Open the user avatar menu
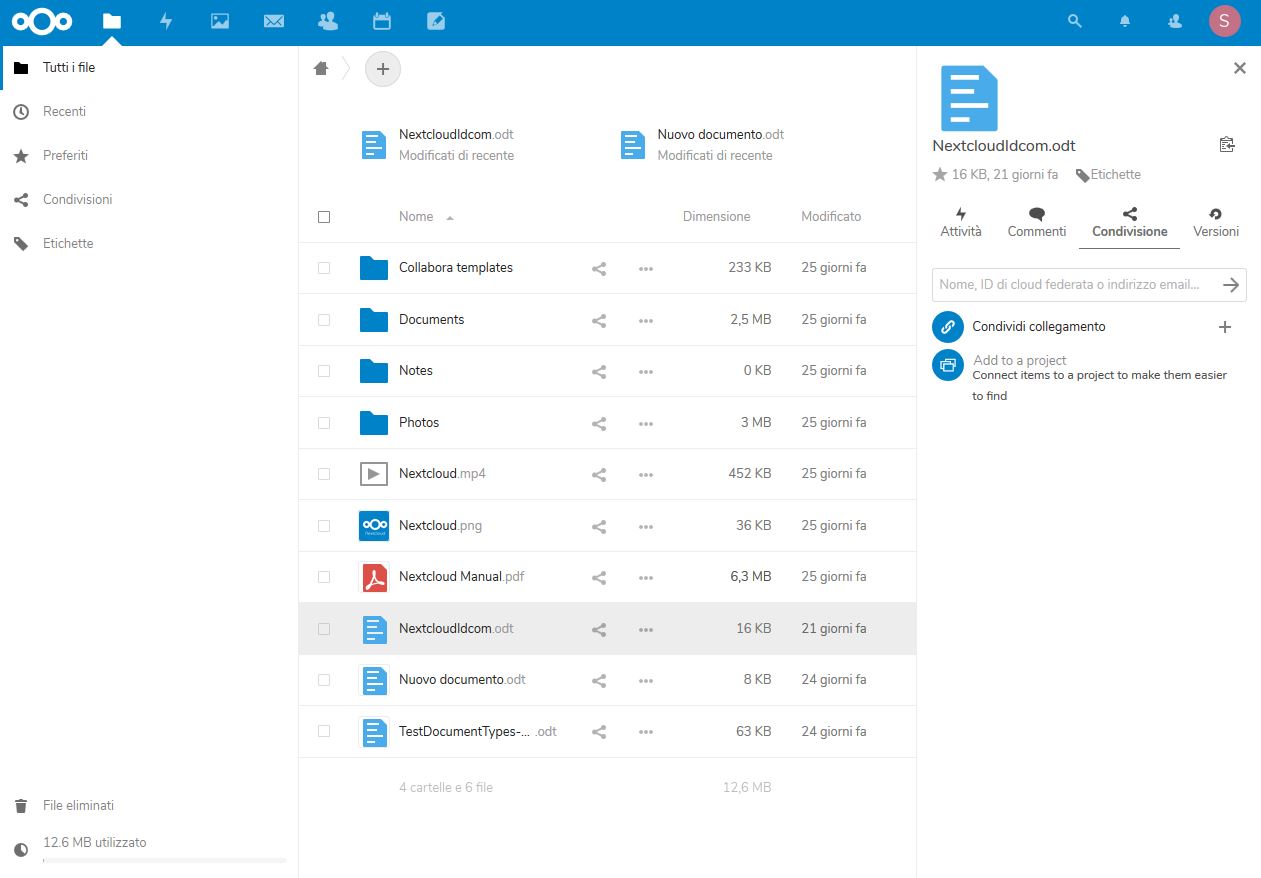Screen dimensions: 1261x878 tap(1225, 21)
